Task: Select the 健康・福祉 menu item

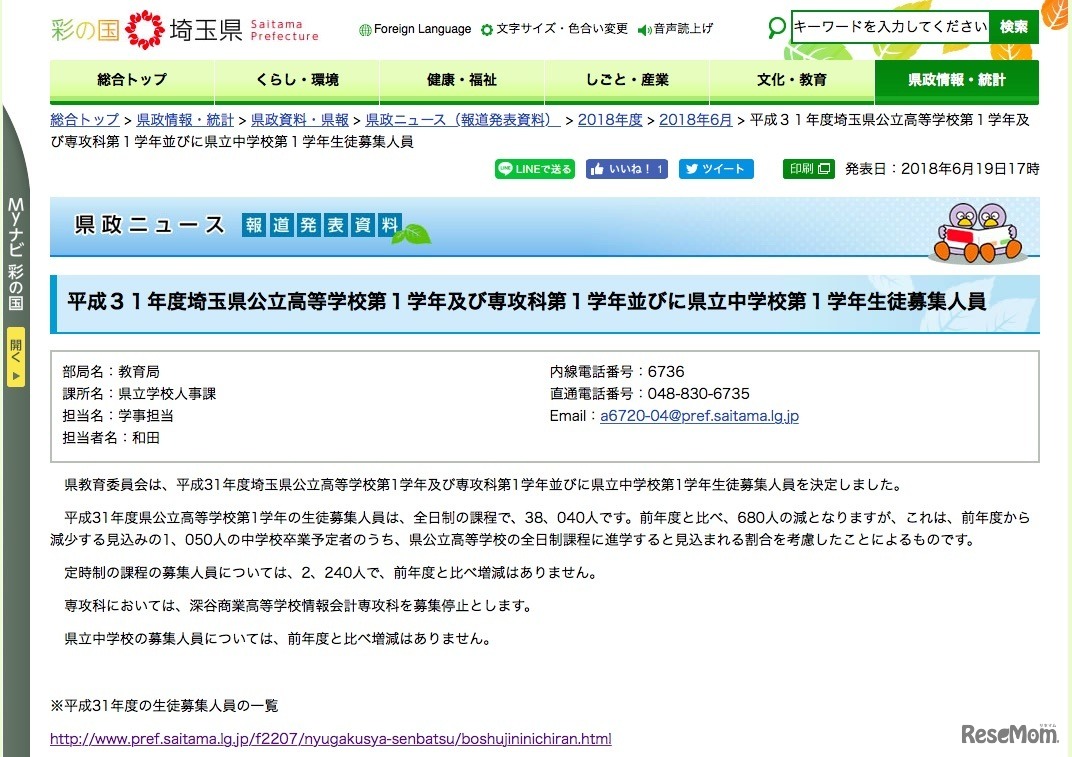Action: pos(461,80)
